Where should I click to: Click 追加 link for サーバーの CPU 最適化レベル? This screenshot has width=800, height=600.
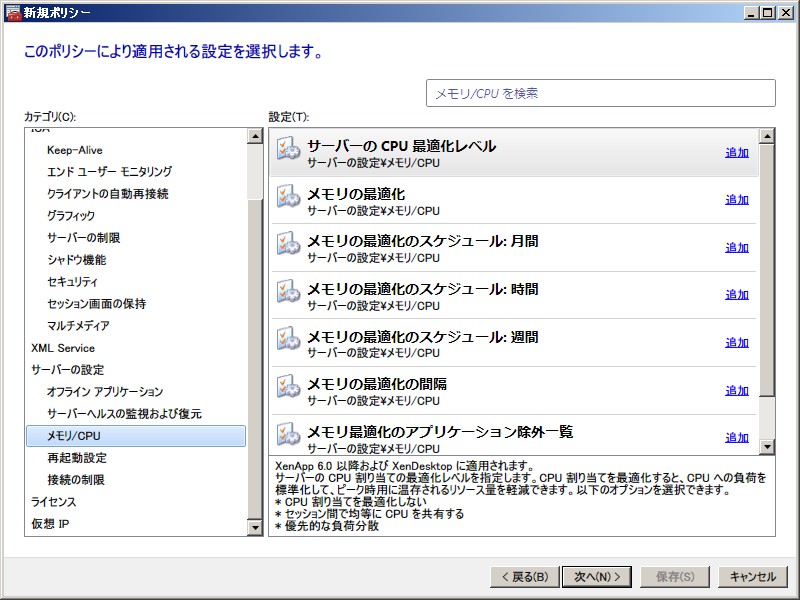coord(736,152)
